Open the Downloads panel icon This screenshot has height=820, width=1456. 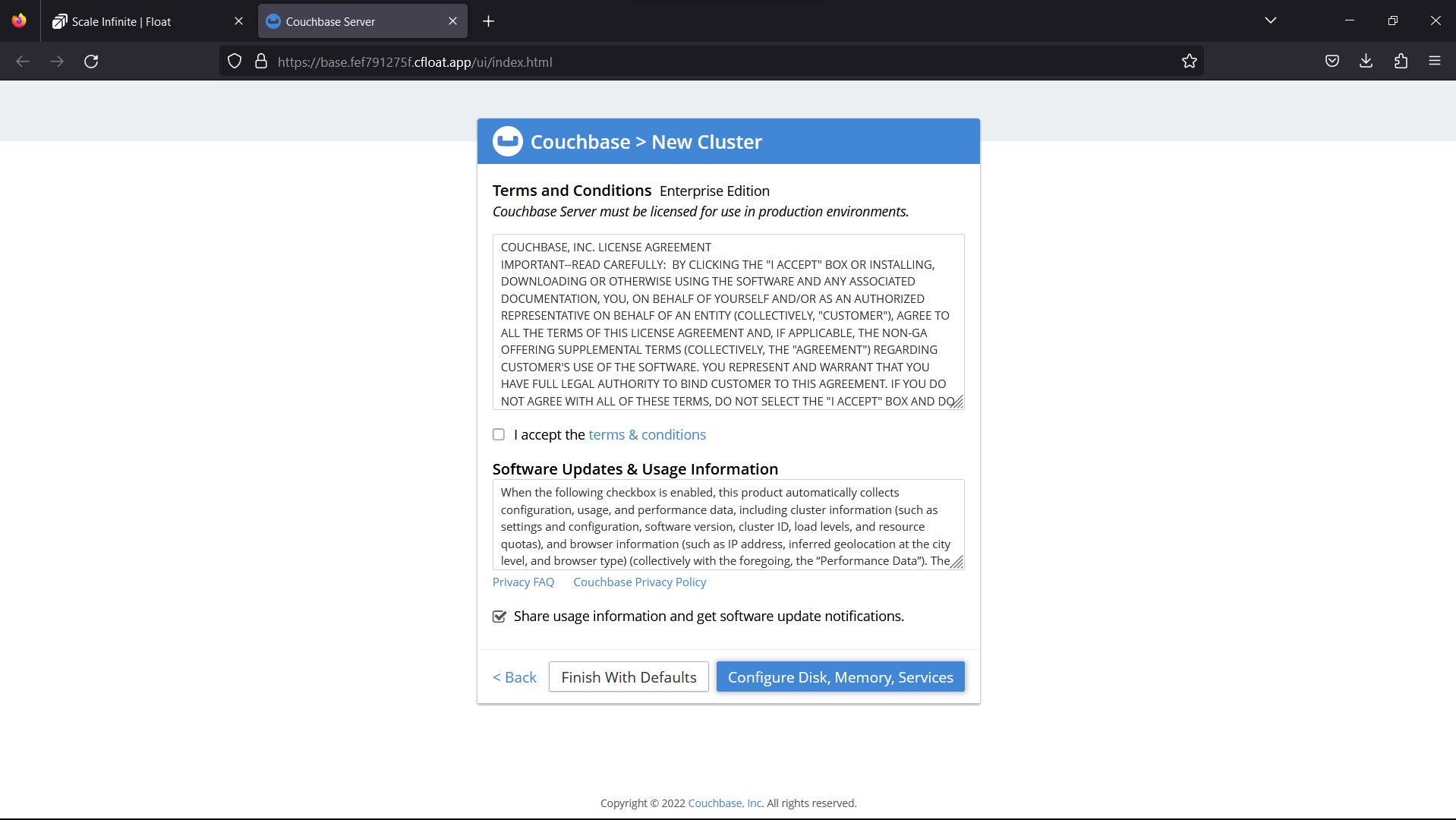point(1366,61)
